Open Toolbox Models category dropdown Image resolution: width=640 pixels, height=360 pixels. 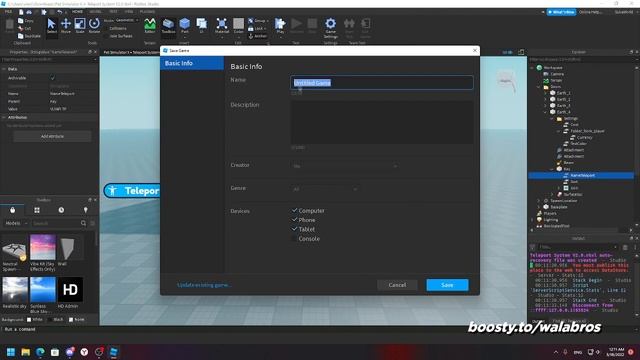(16, 223)
